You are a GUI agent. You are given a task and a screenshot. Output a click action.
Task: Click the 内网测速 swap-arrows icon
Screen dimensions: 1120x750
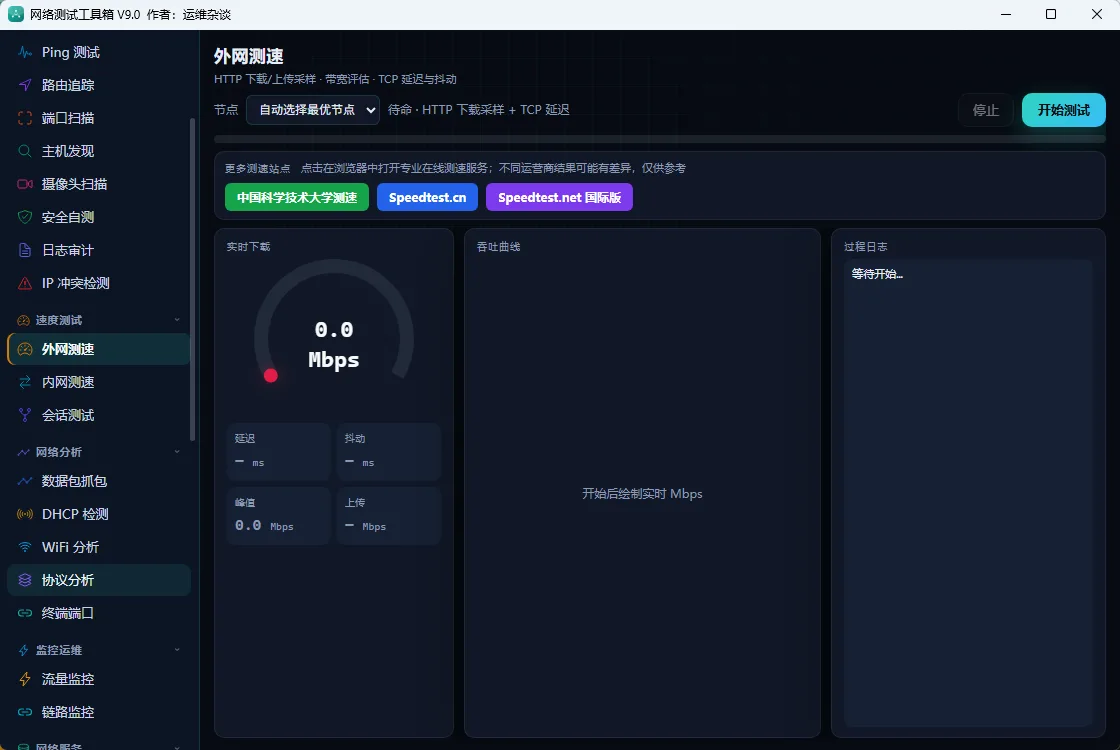coord(25,382)
